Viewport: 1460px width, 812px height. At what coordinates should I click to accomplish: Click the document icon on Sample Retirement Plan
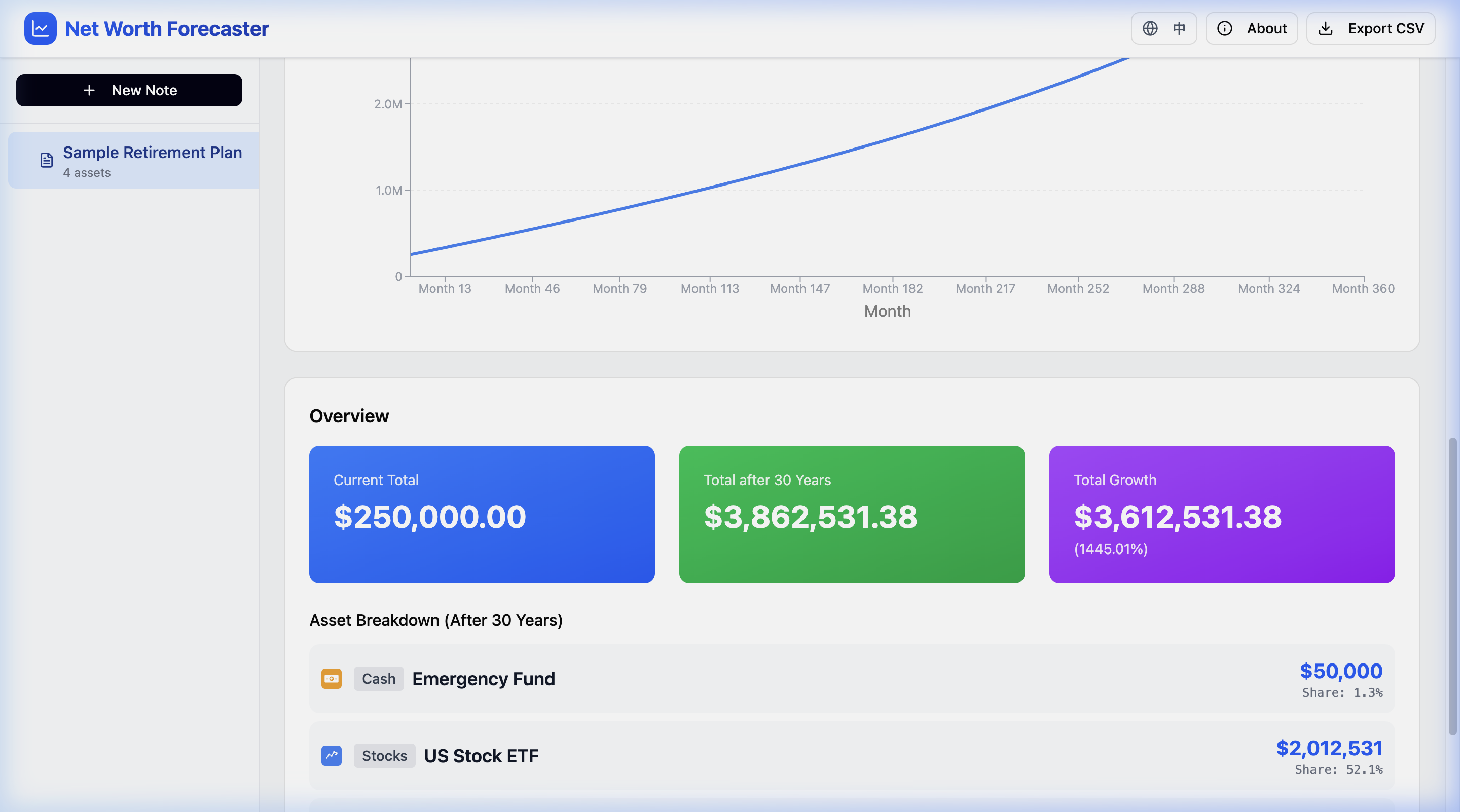46,160
